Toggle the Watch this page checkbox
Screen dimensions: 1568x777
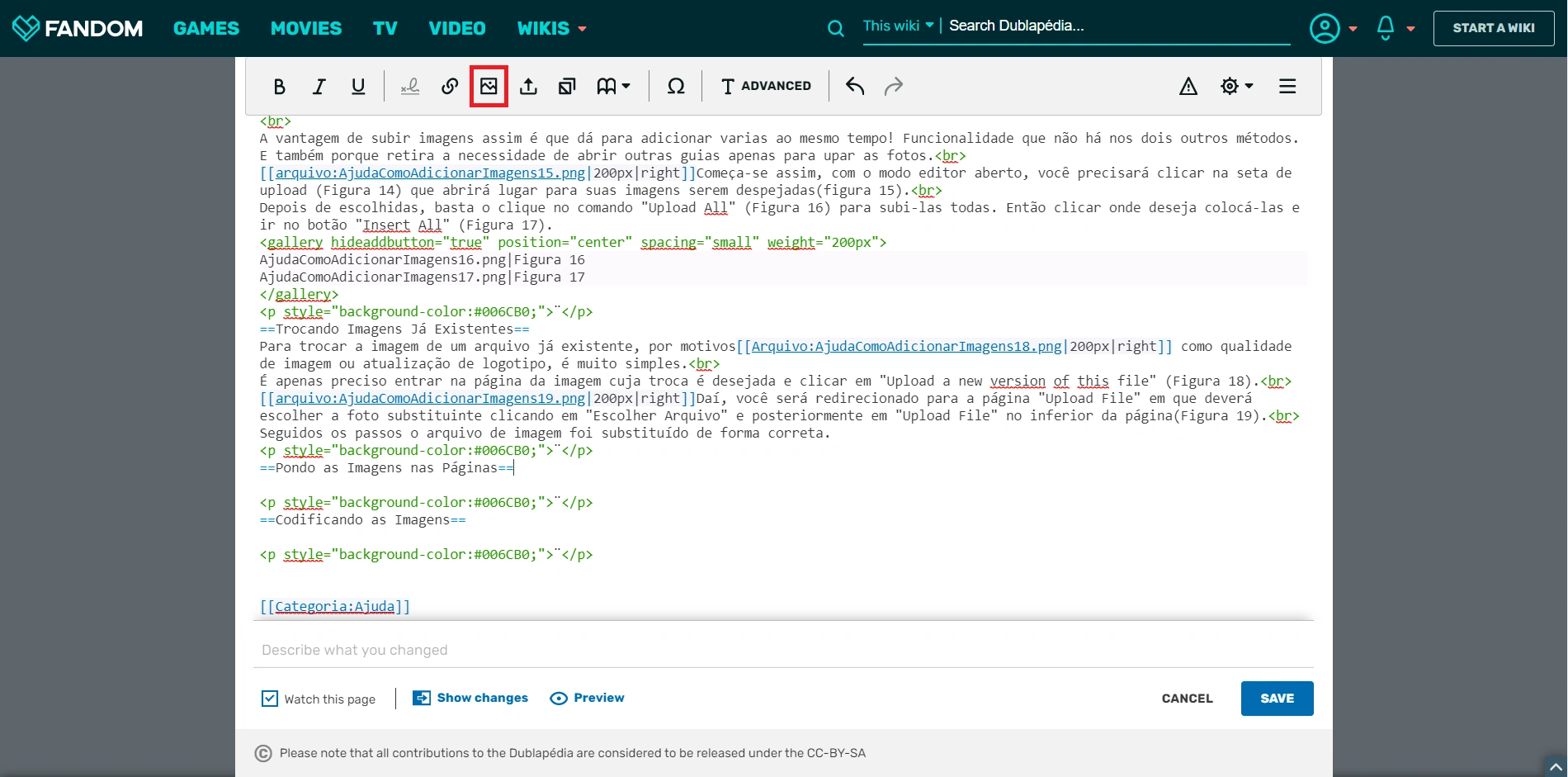(270, 699)
